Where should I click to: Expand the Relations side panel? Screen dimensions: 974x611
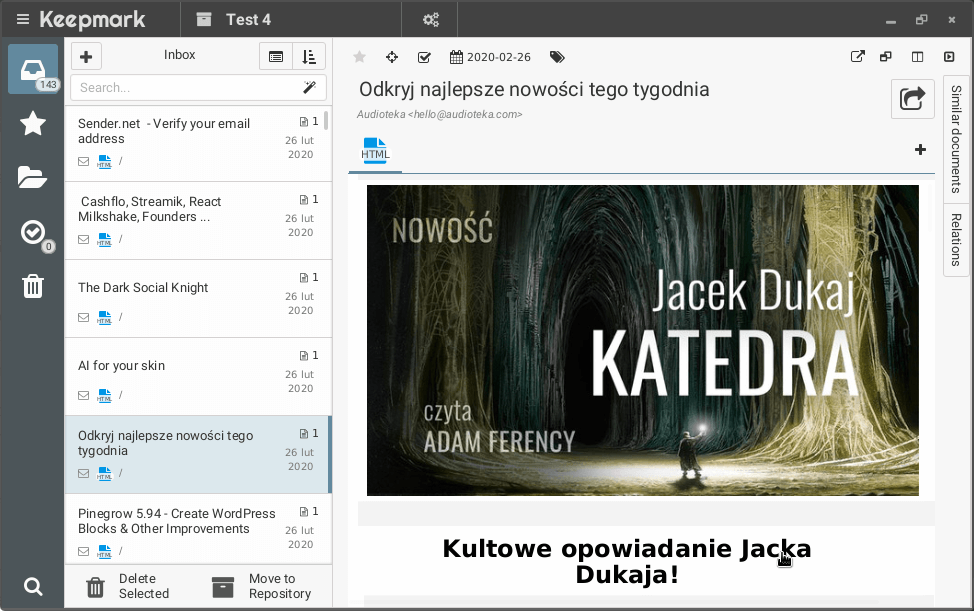(x=956, y=239)
